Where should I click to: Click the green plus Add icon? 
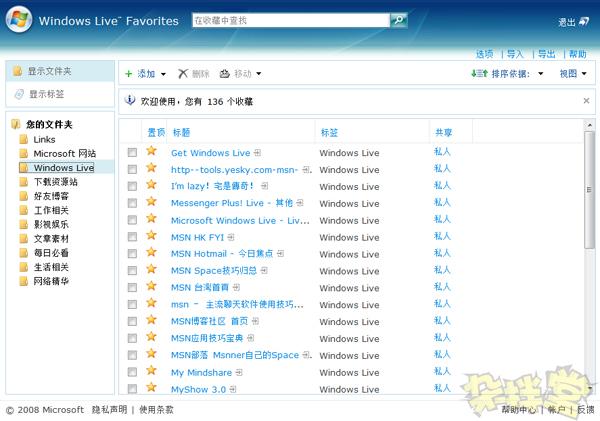click(128, 74)
